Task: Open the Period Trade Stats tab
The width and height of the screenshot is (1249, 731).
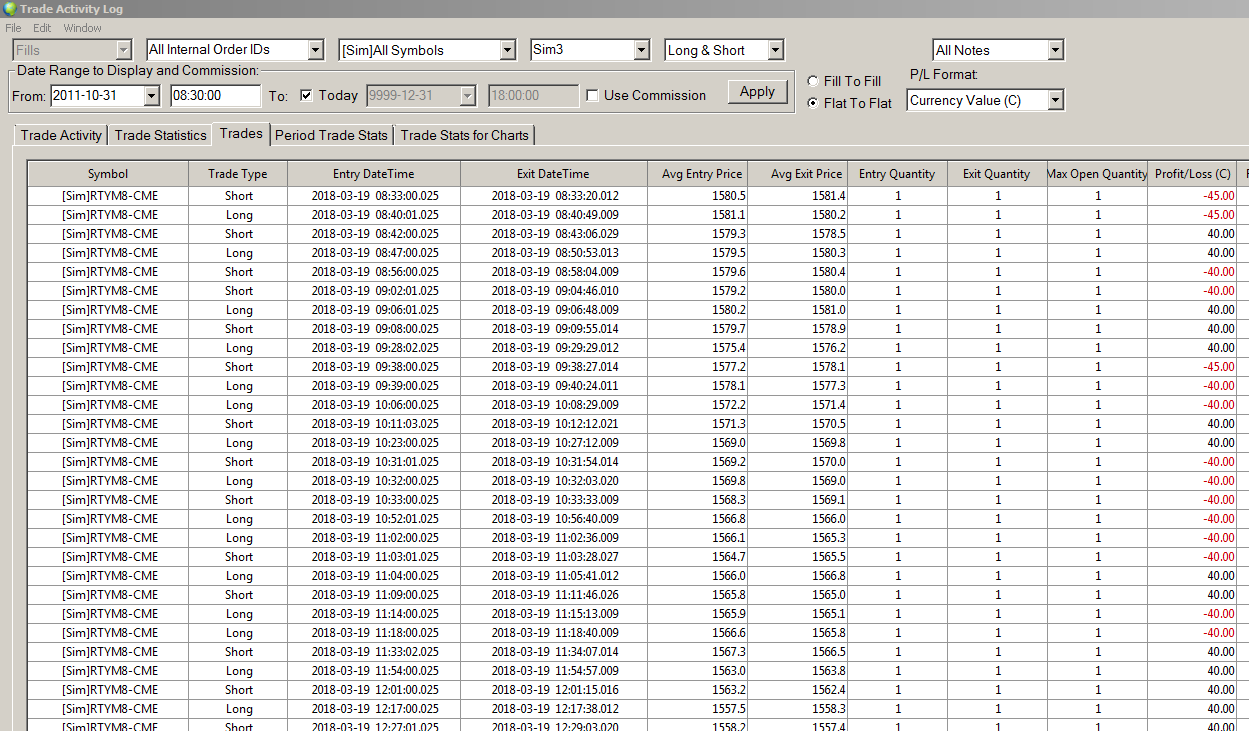Action: click(x=331, y=135)
